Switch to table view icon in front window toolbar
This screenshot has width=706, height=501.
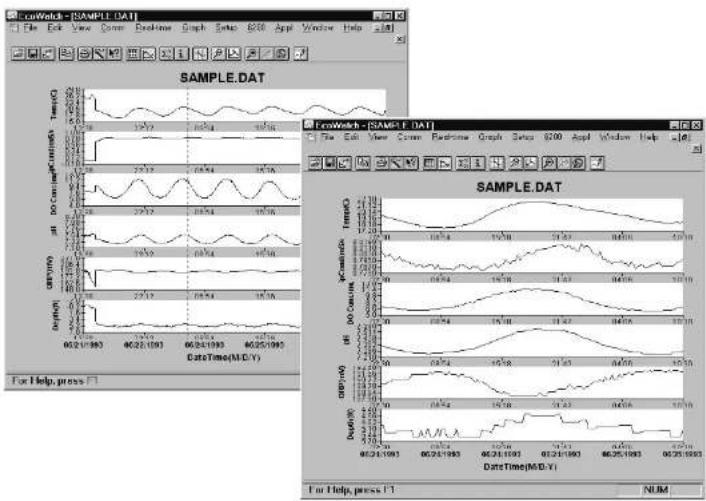(x=430, y=163)
